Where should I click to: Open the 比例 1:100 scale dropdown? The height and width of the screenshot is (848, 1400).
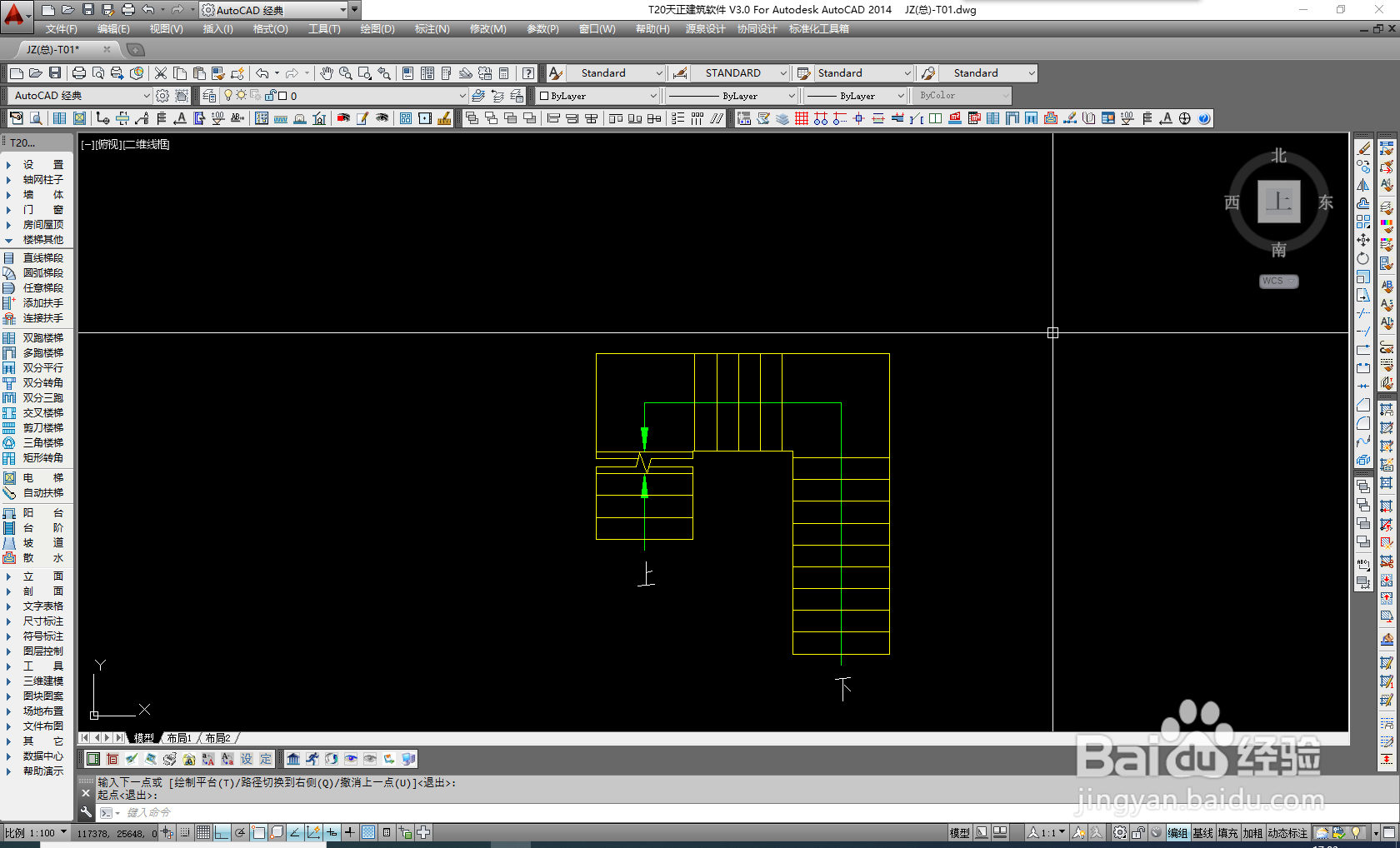37,833
